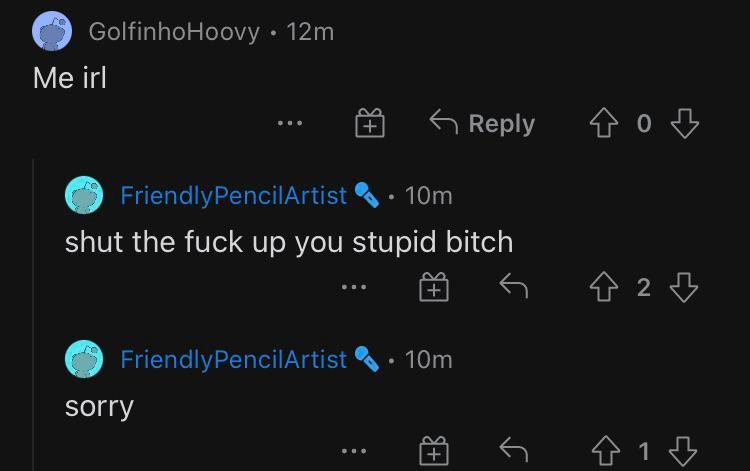This screenshot has height=471, width=750.
Task: Award the comment with 2 points
Action: coord(432,289)
